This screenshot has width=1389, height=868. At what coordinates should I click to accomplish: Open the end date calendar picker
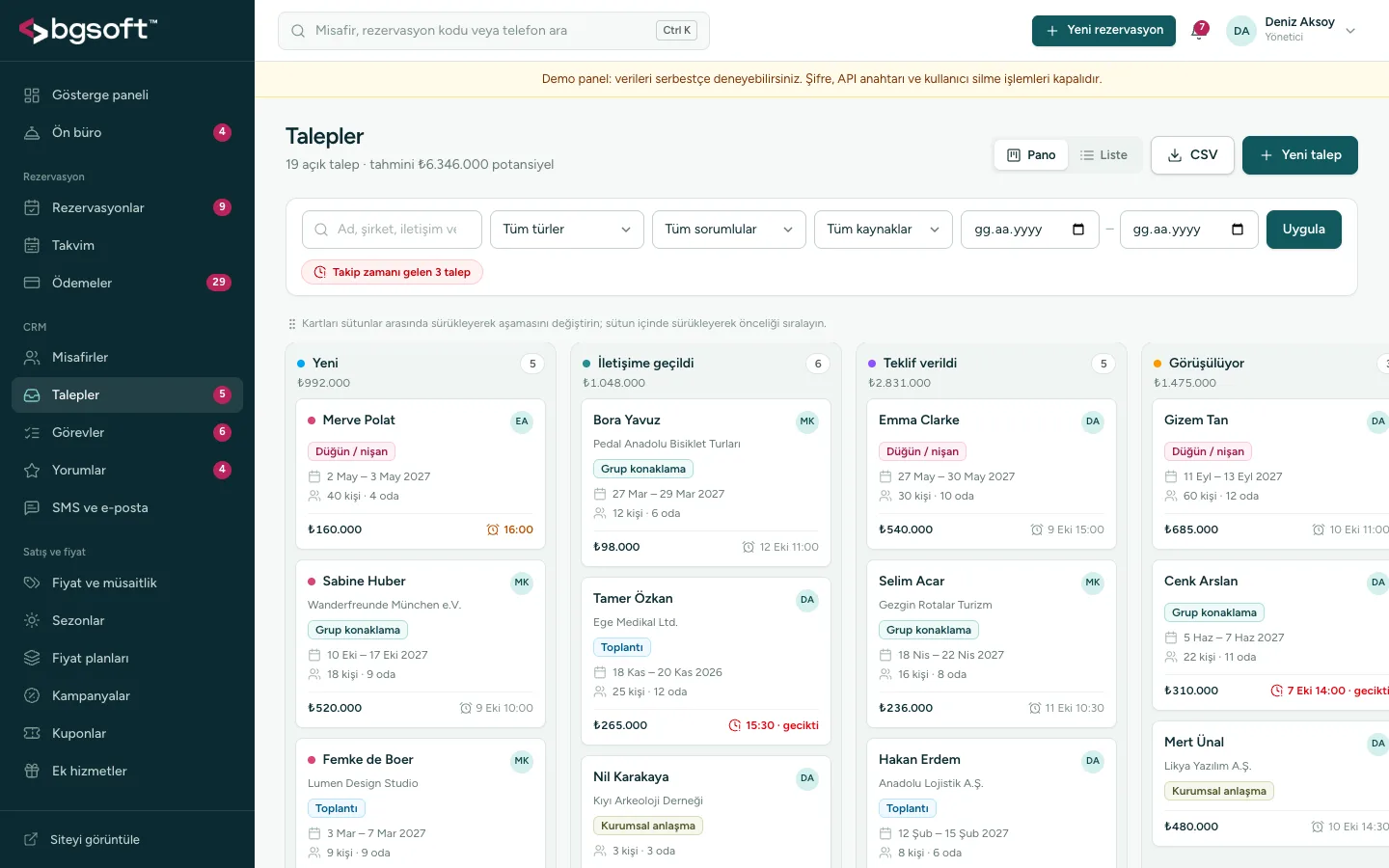[x=1238, y=230]
